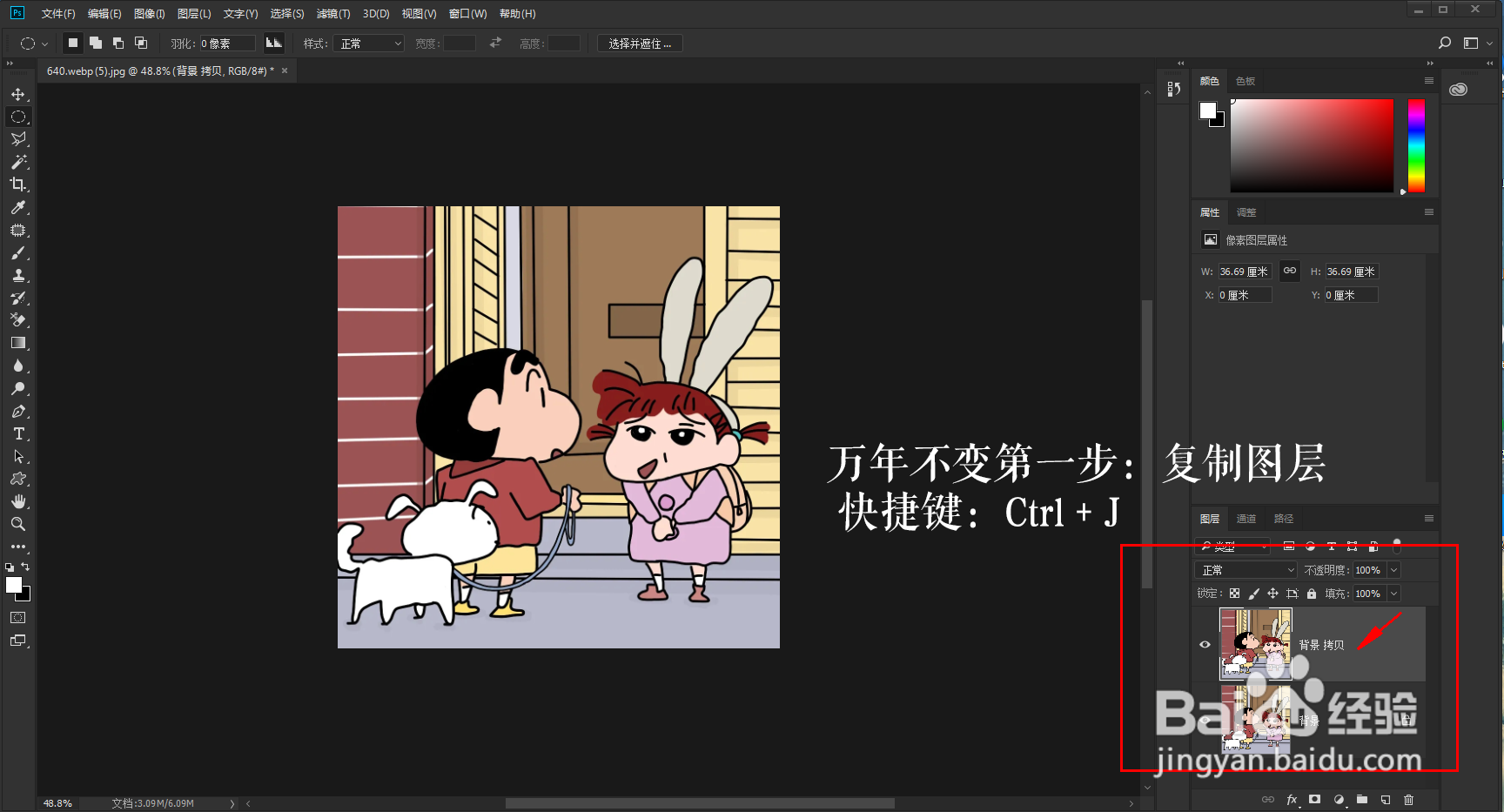
Task: Change the screen mode
Action: (18, 641)
